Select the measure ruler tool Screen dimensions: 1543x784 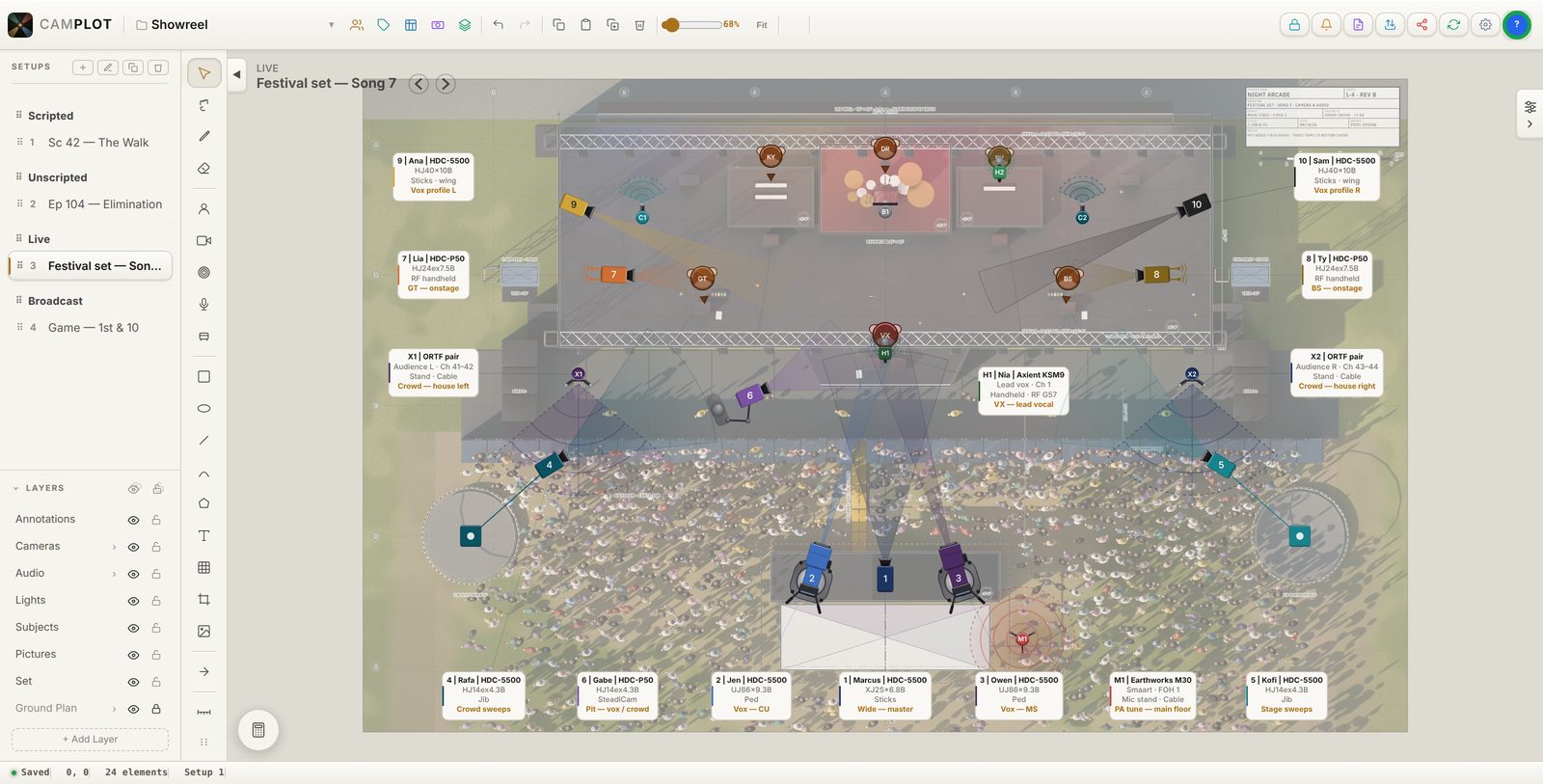[x=203, y=713]
